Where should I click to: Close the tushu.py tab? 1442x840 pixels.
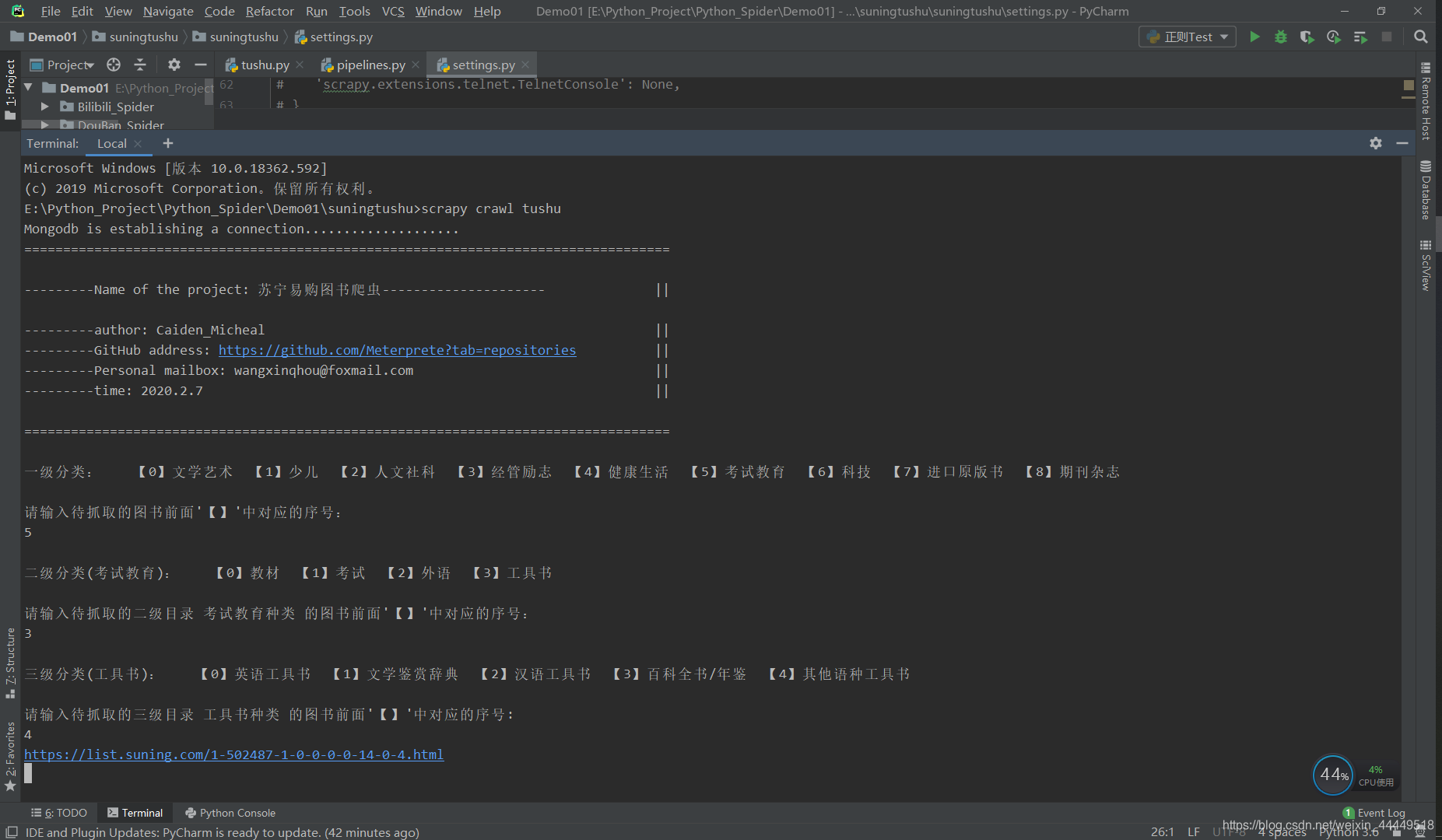coord(300,65)
